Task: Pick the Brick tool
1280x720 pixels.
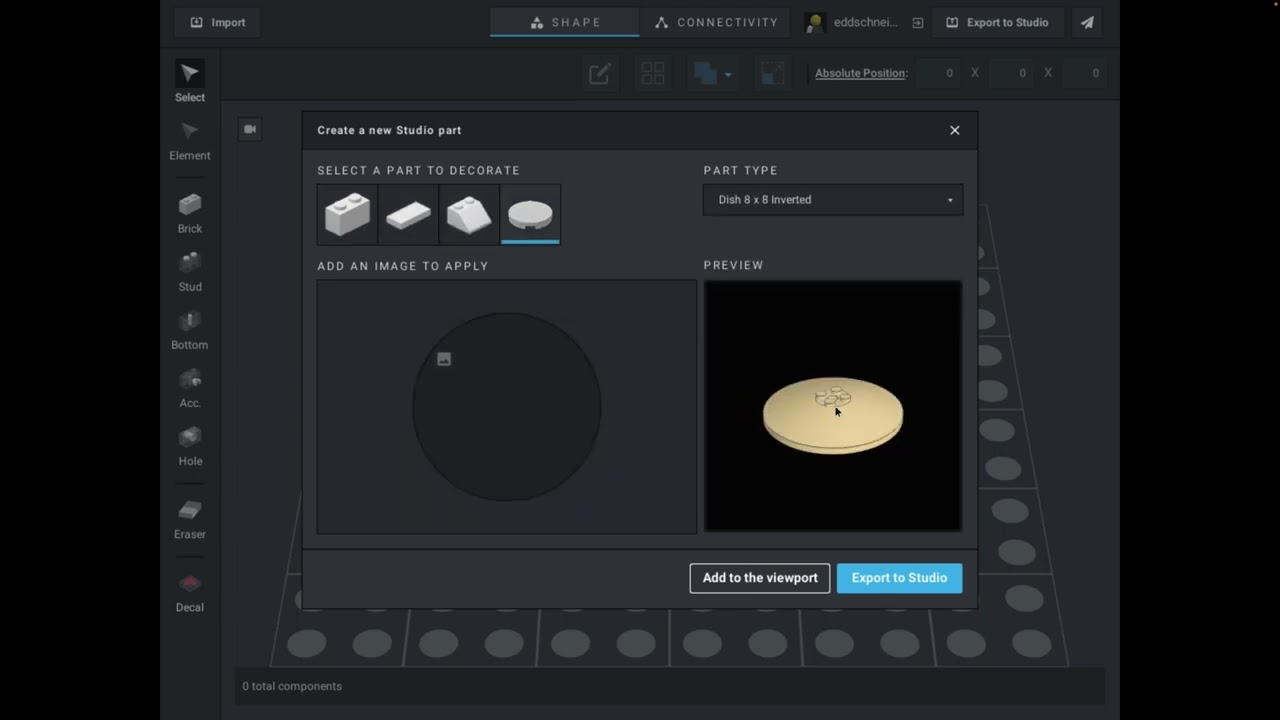Action: [189, 214]
